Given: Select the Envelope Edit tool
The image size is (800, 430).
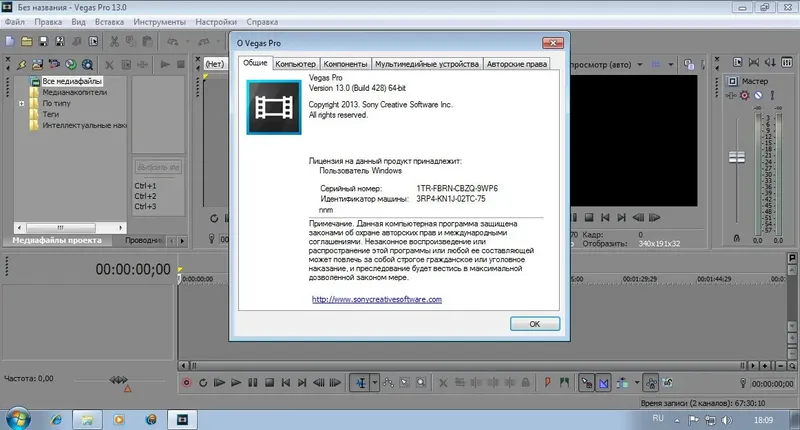Looking at the screenshot, I should (x=388, y=383).
